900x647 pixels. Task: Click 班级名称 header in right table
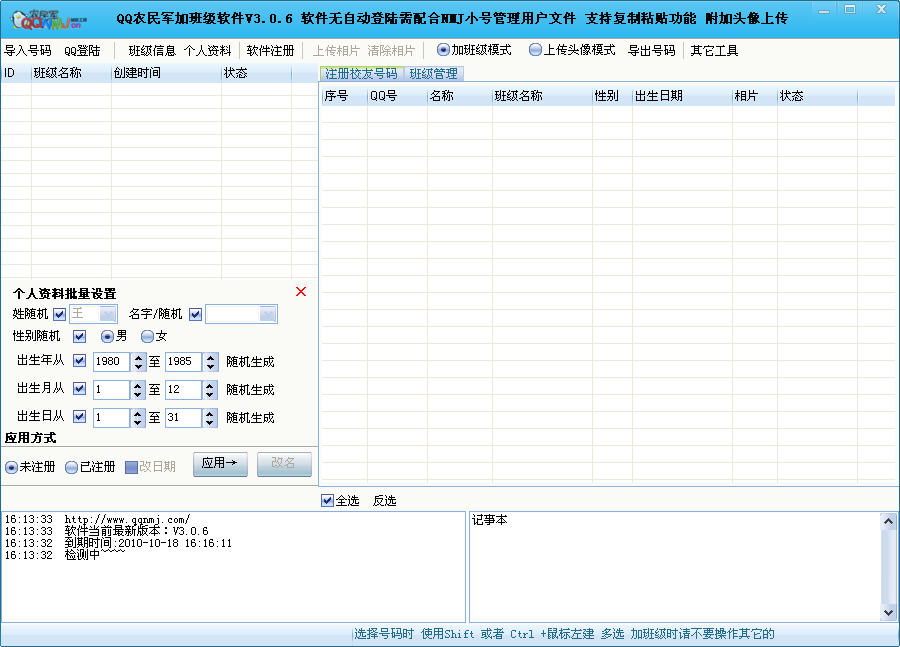(542, 96)
